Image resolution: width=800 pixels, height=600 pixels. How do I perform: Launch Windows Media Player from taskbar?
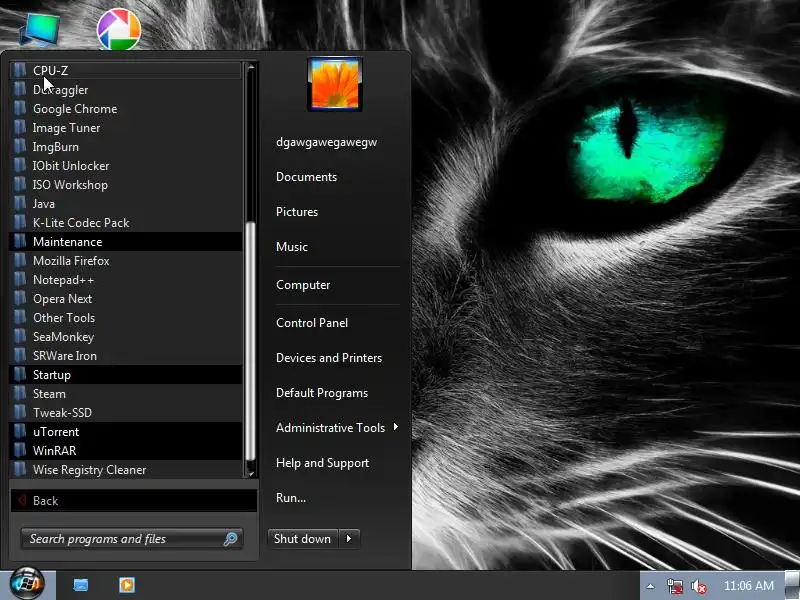[x=127, y=585]
